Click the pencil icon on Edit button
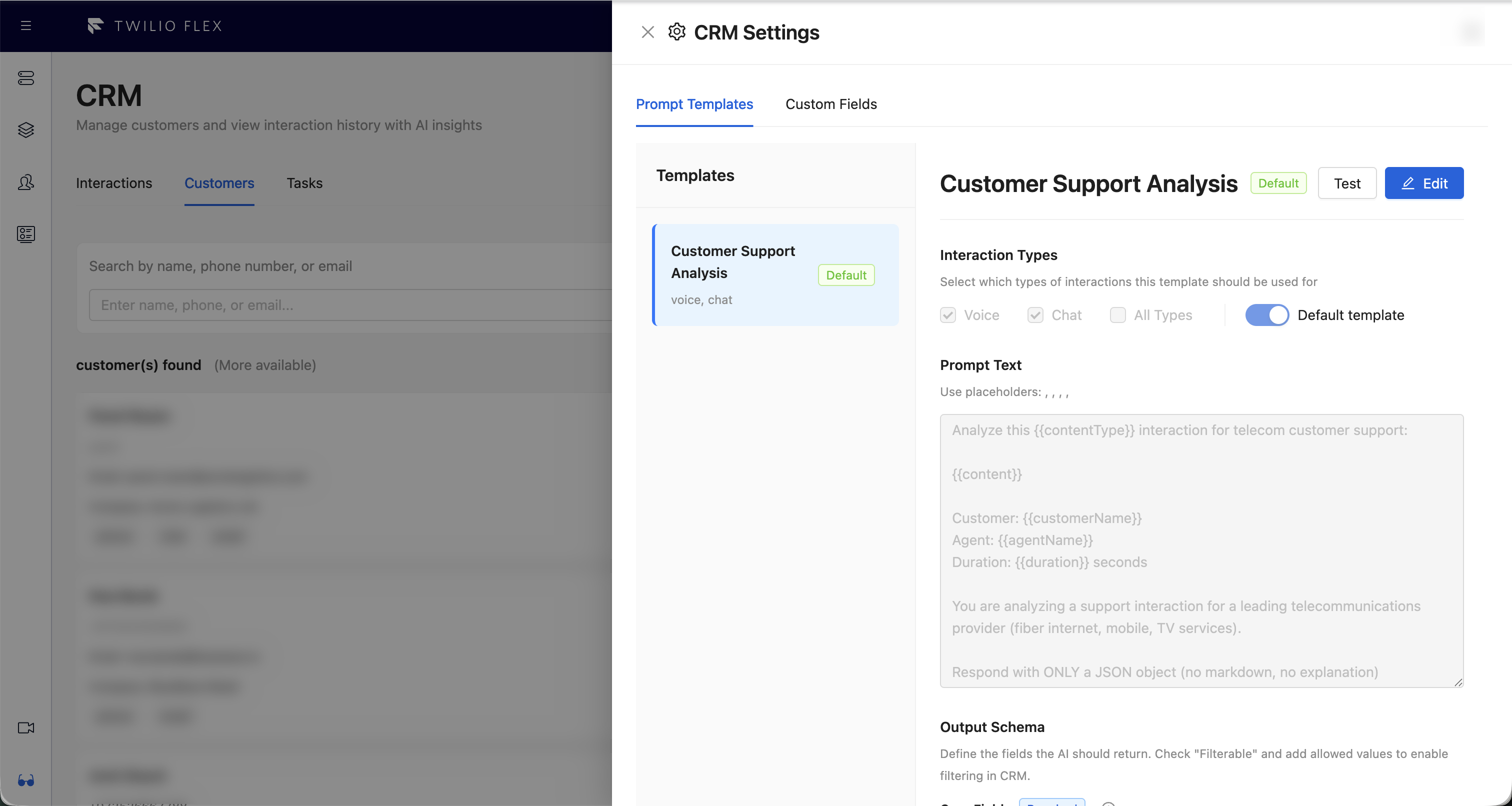The image size is (1512, 806). point(1407,183)
